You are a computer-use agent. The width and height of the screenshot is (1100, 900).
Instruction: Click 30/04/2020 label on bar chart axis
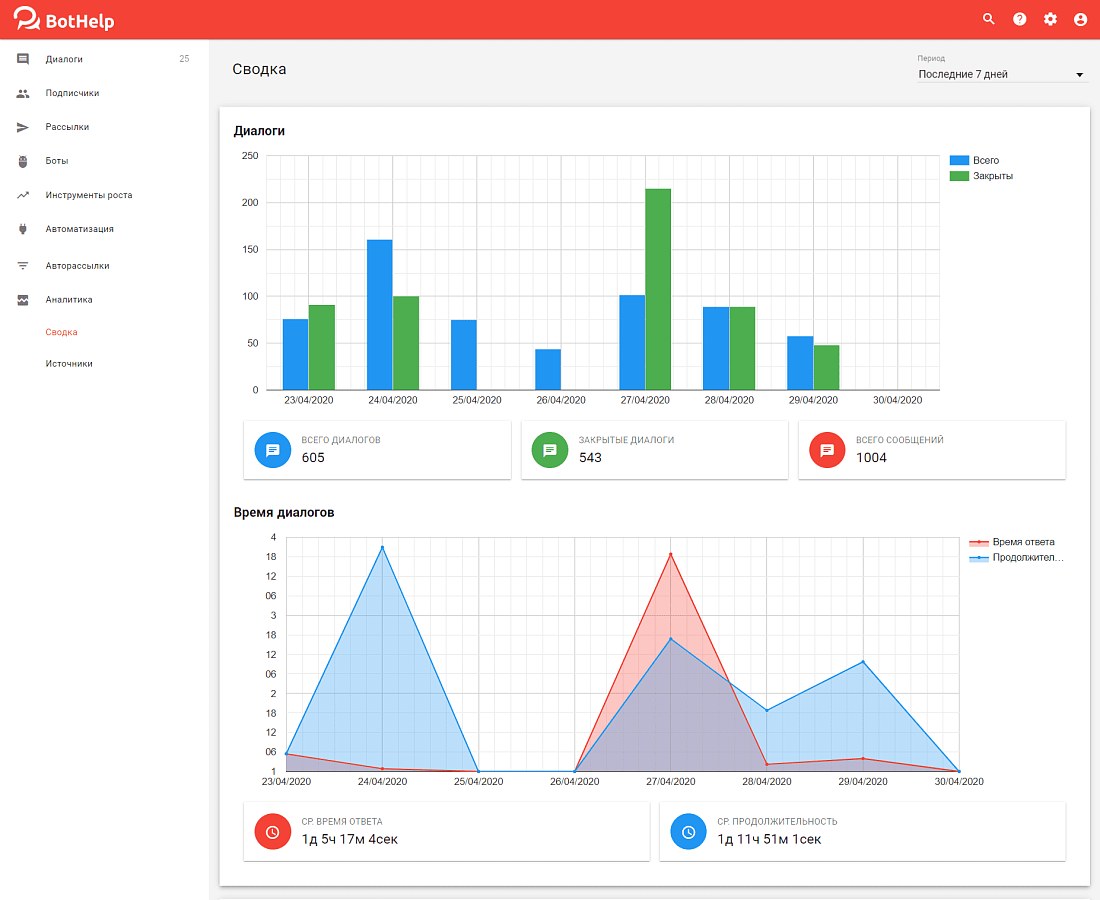click(897, 400)
